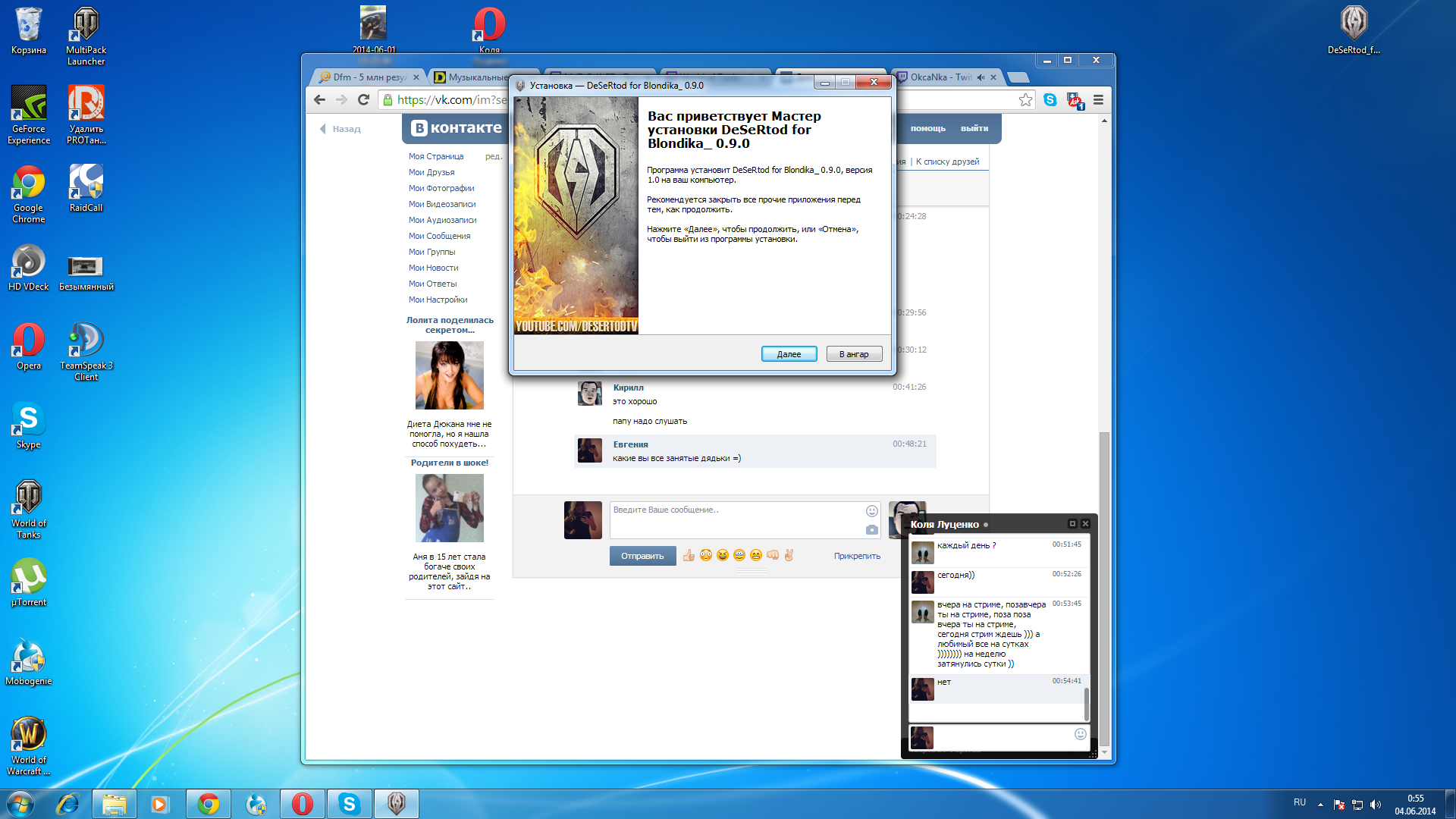
Task: Open Мои Друзья in VK sidebar
Action: click(431, 172)
